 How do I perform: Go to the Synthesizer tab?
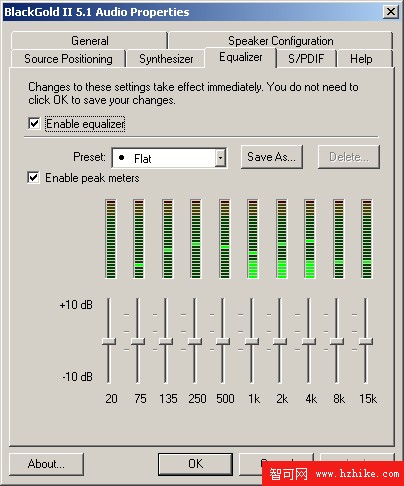pos(166,59)
